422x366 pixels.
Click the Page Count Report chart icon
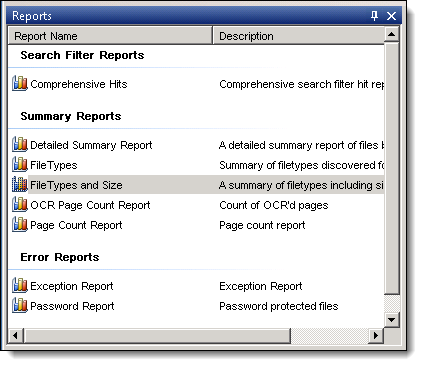click(x=20, y=224)
